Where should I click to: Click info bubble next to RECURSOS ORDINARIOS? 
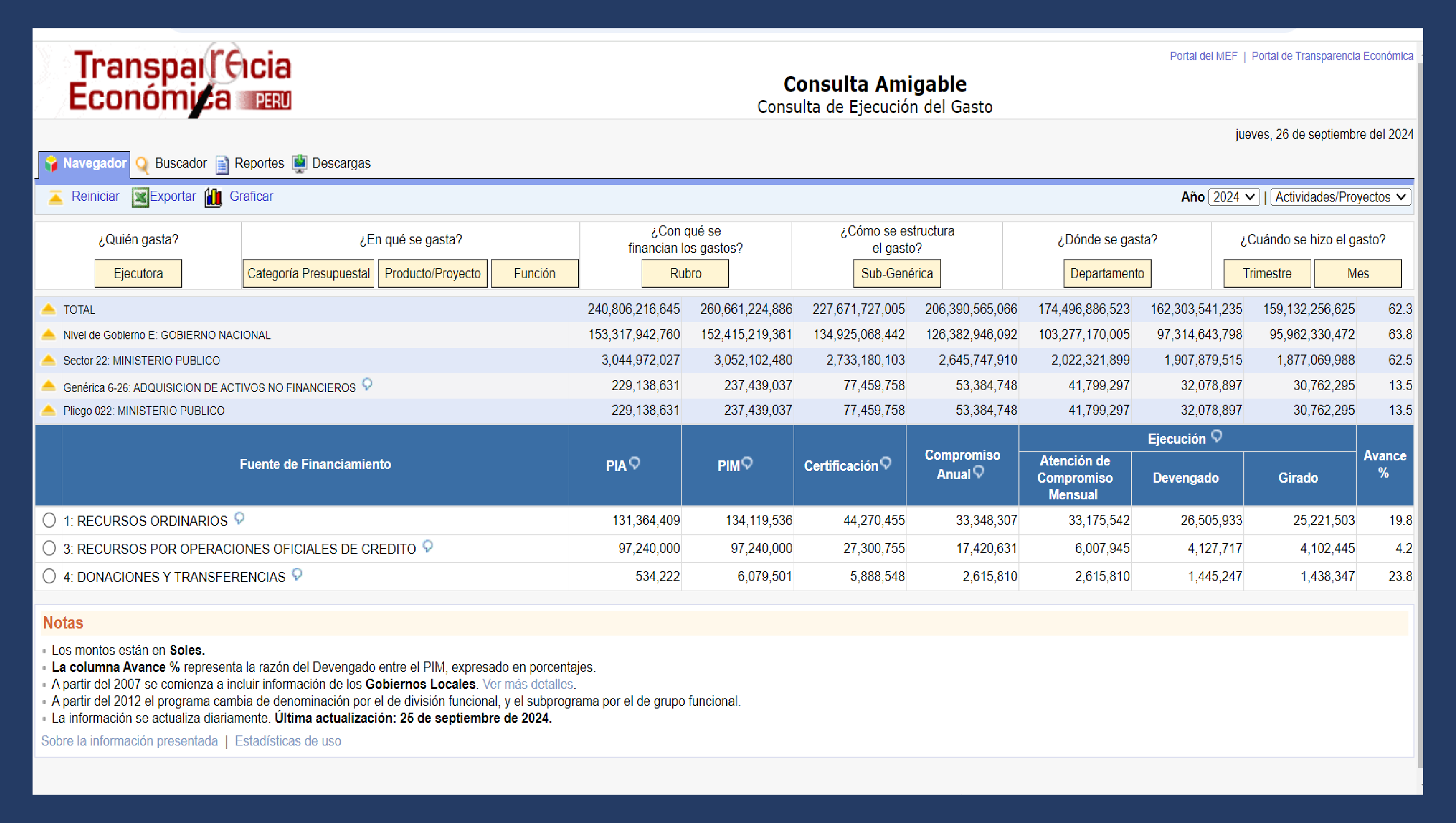[x=240, y=518]
